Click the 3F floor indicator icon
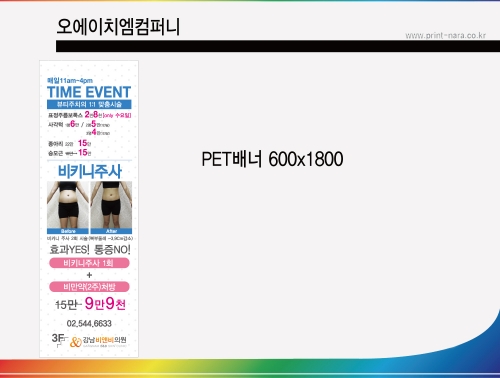This screenshot has width=500, height=378. click(59, 339)
